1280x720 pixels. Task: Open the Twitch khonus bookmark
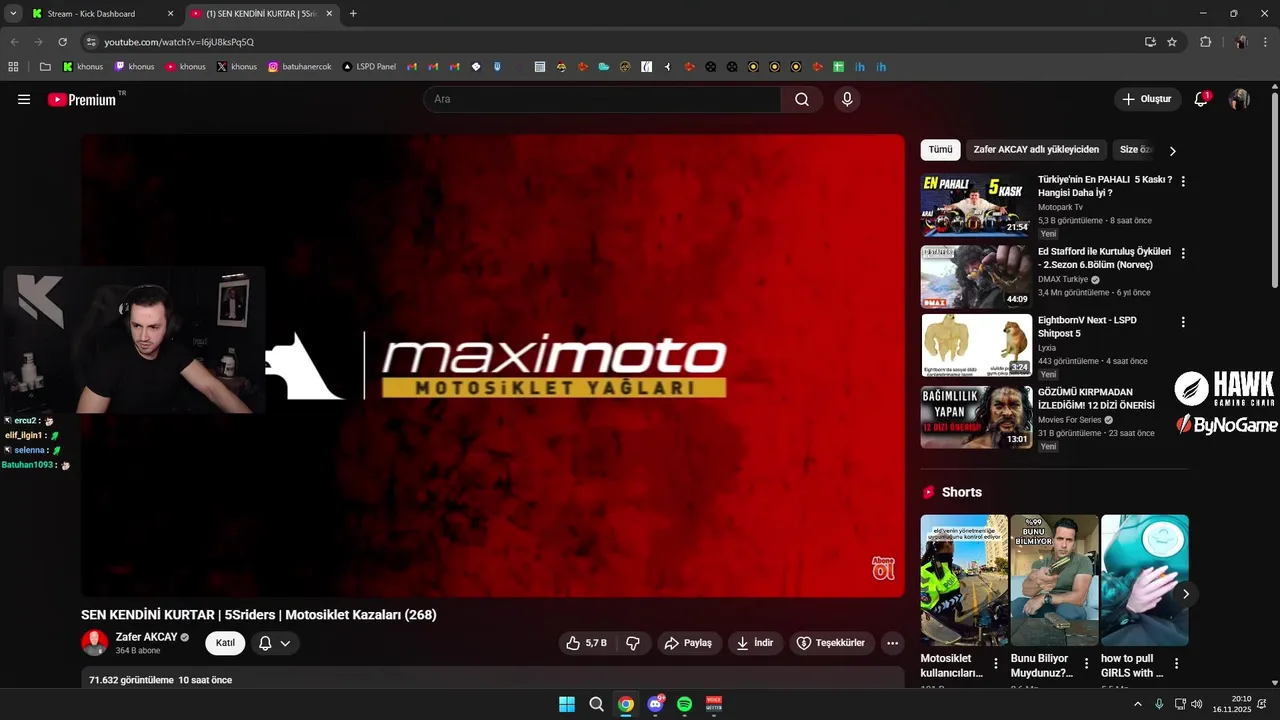point(134,67)
